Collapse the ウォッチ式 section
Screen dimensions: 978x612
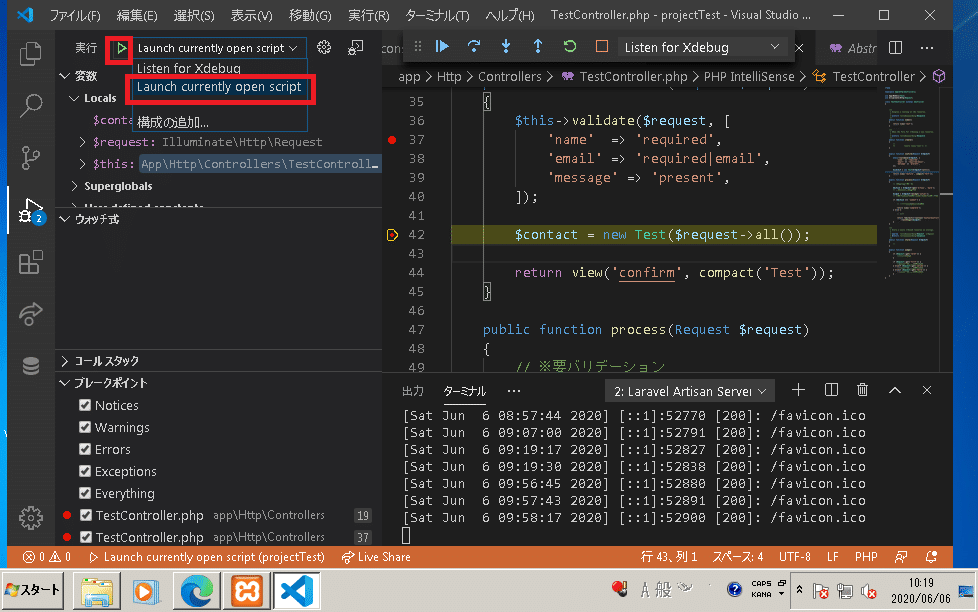point(64,219)
